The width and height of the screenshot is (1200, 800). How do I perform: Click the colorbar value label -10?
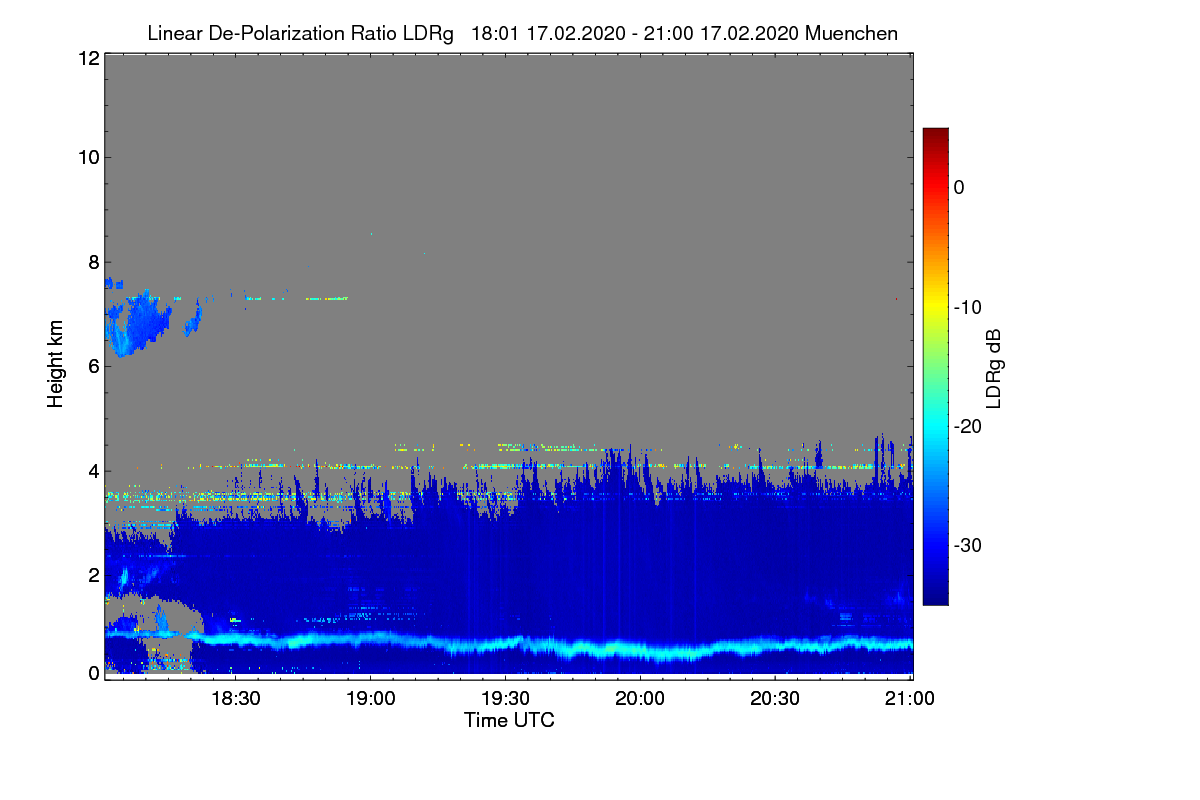967,307
